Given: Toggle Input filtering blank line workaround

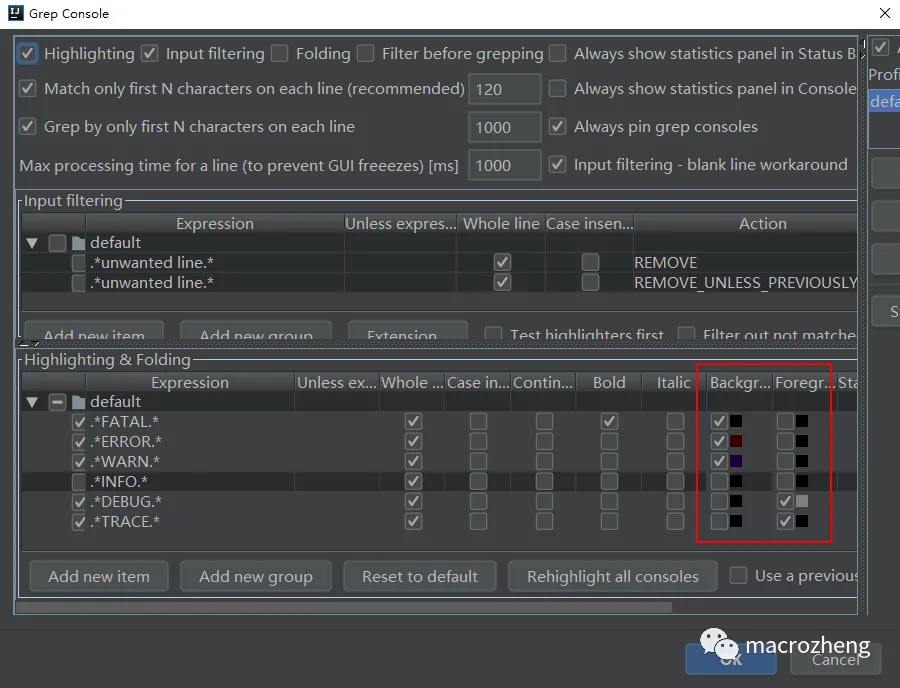Looking at the screenshot, I should point(557,165).
